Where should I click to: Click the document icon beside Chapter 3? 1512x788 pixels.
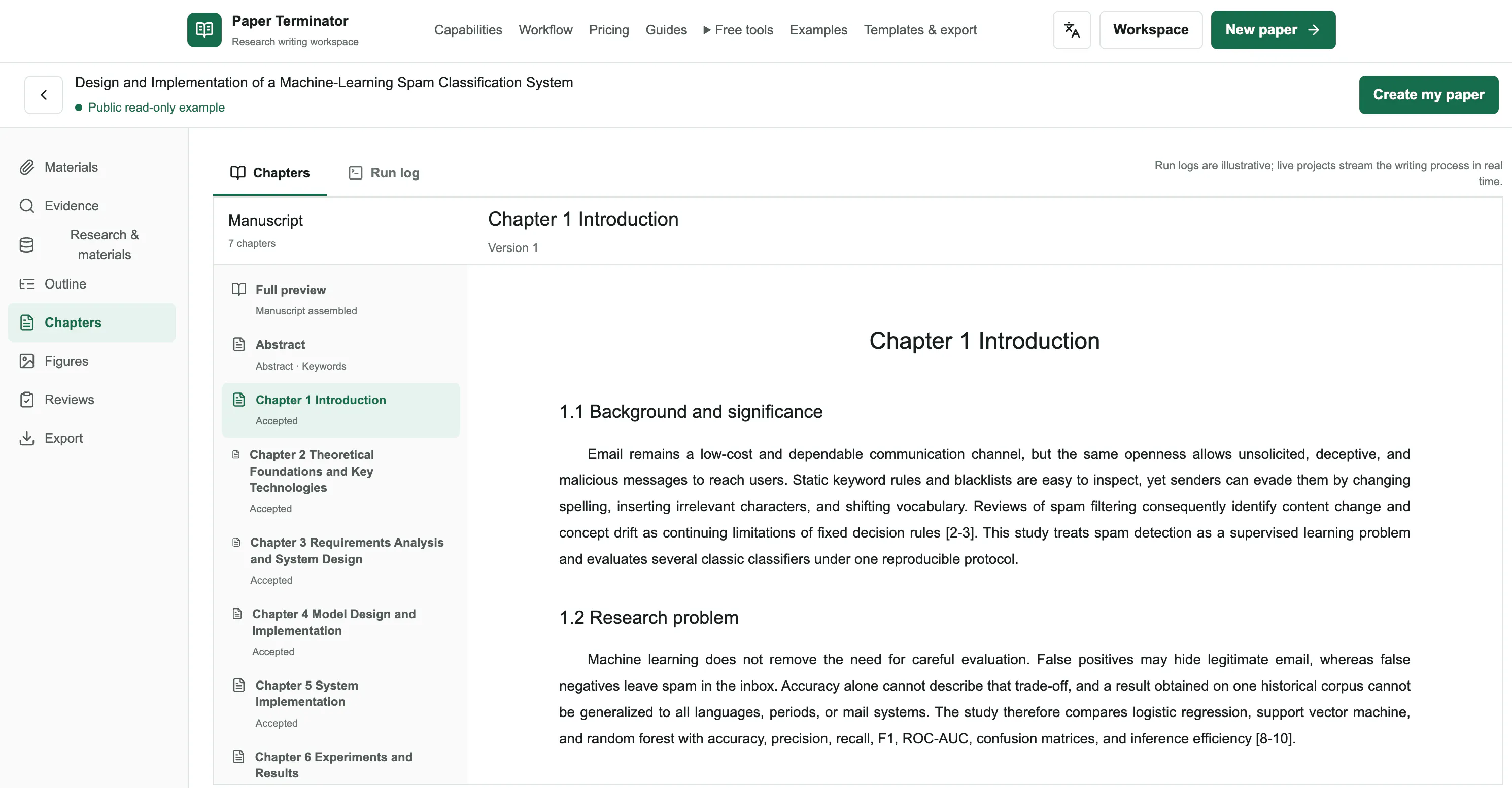[x=236, y=542]
